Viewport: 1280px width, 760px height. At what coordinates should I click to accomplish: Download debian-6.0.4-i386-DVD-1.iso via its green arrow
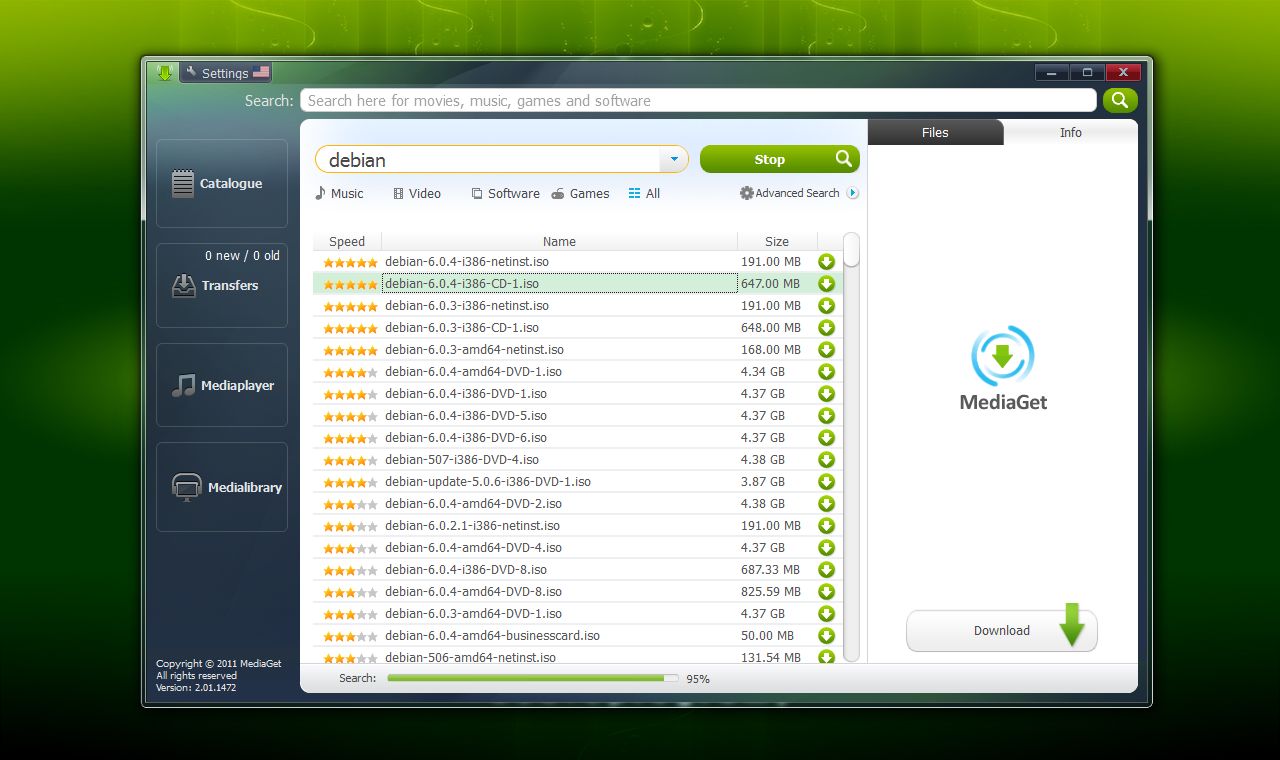tap(826, 394)
